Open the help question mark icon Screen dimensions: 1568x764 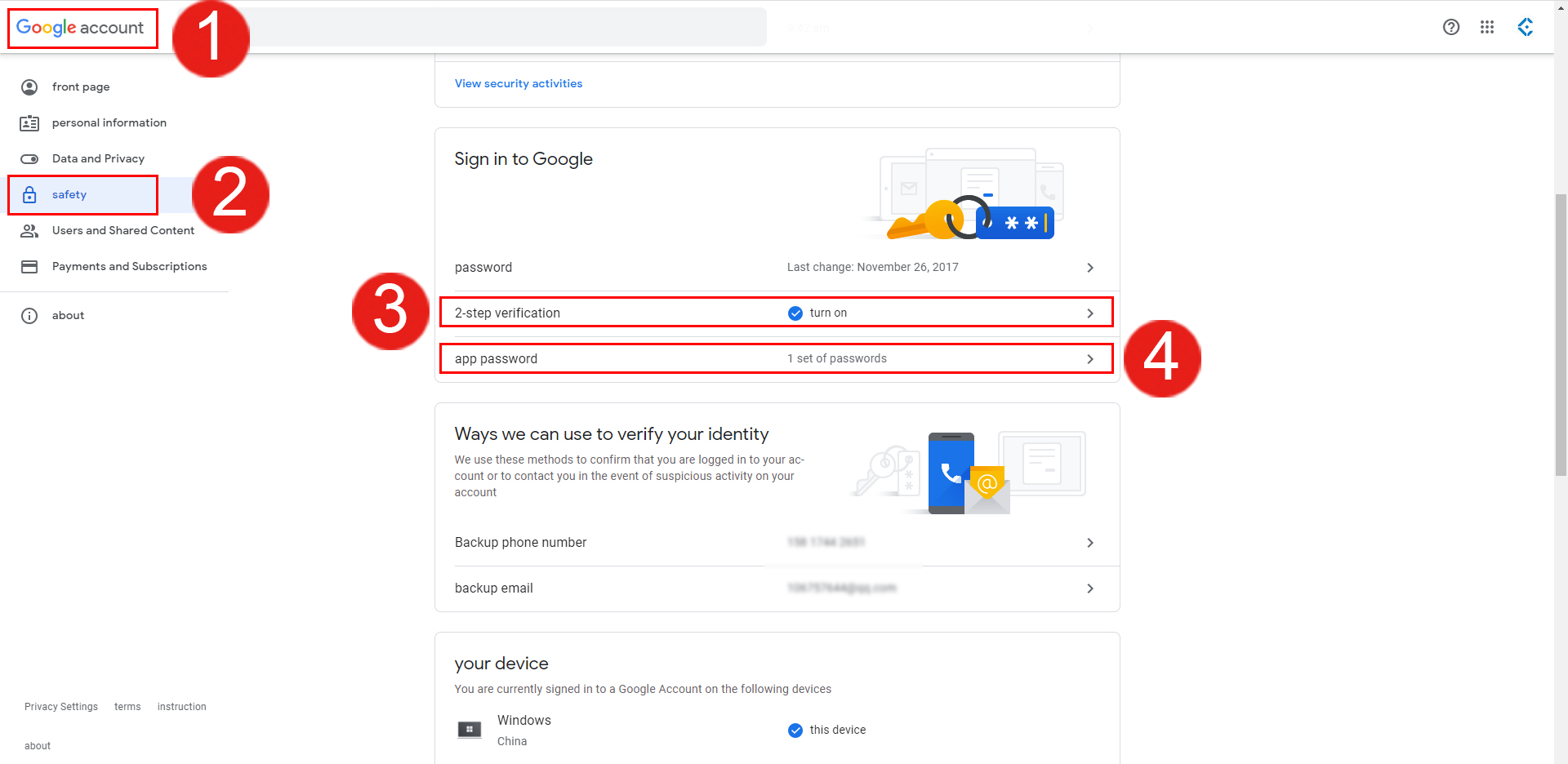[1451, 27]
